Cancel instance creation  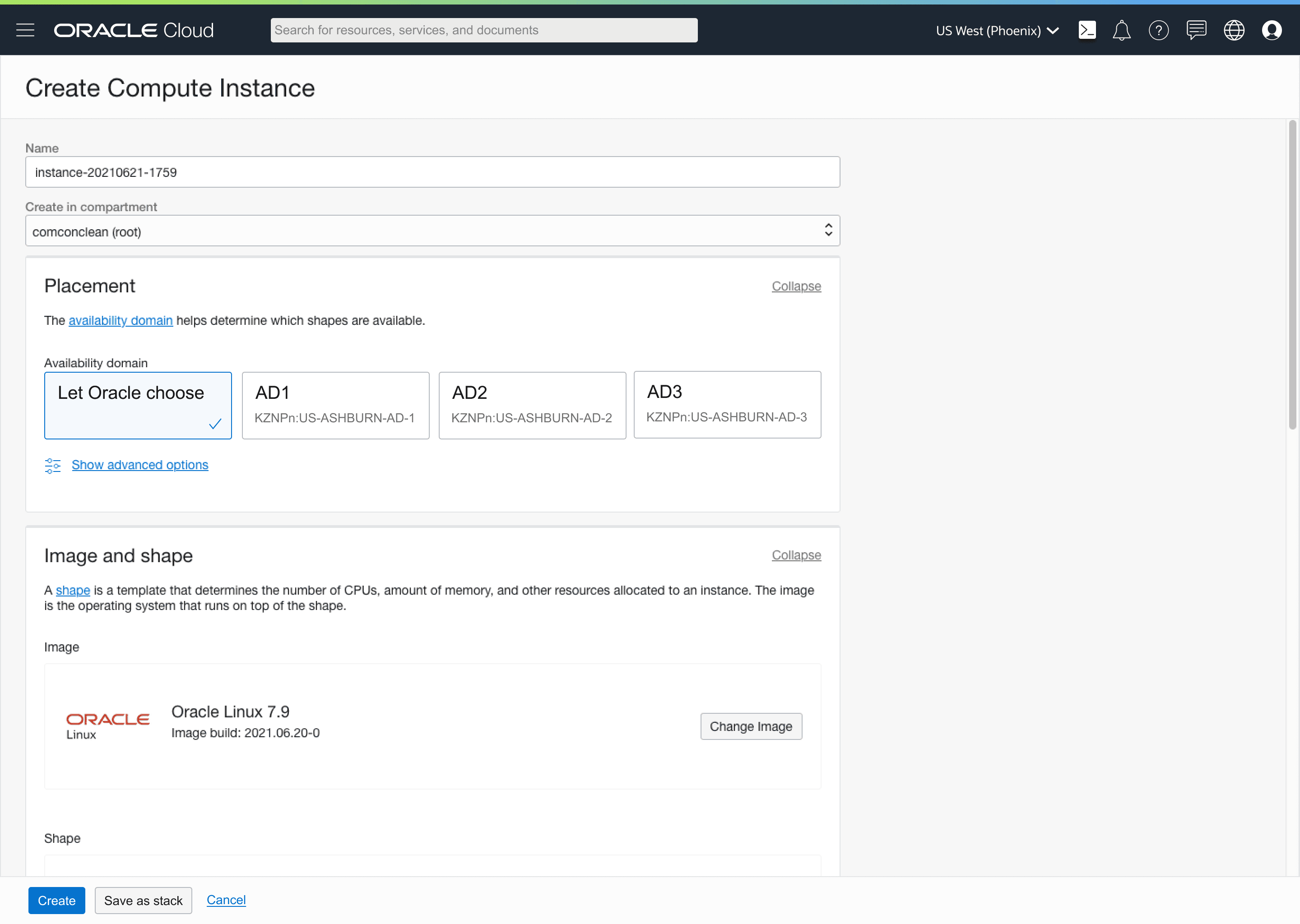pyautogui.click(x=226, y=900)
